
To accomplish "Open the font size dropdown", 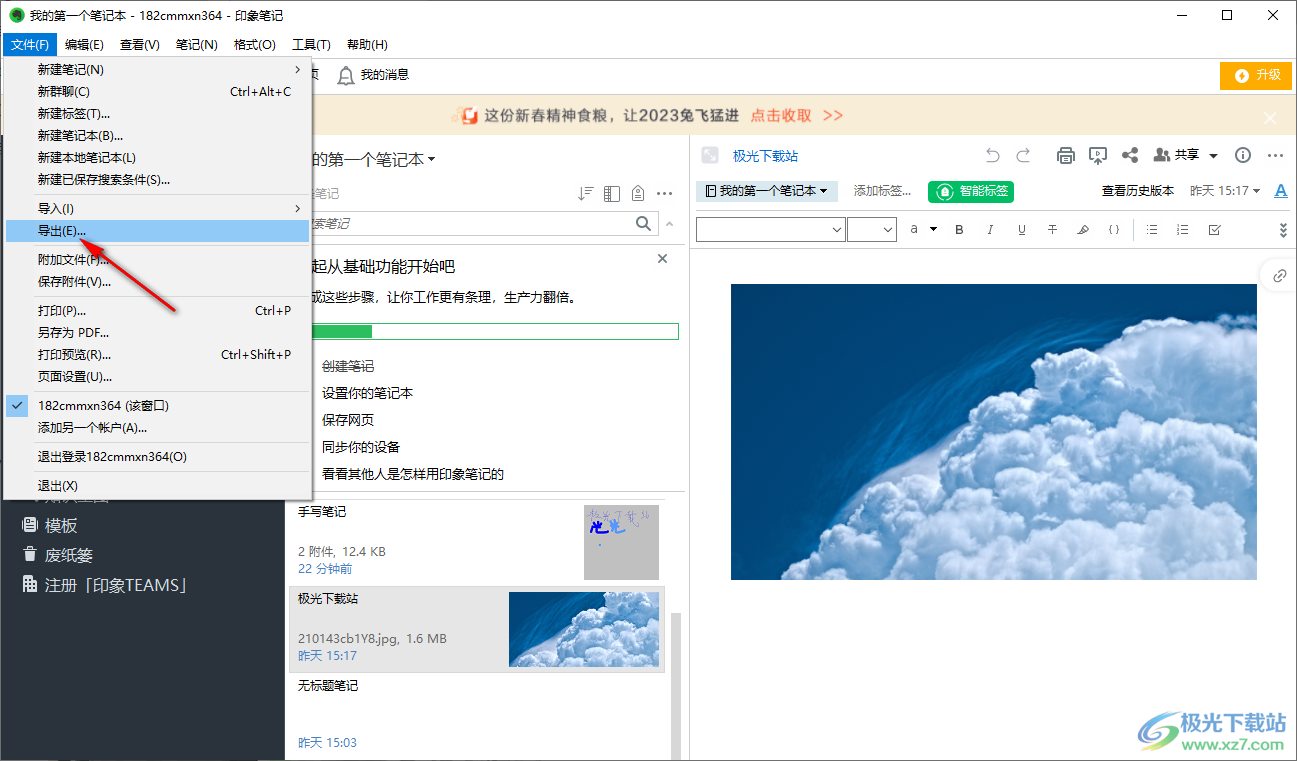I will click(872, 230).
